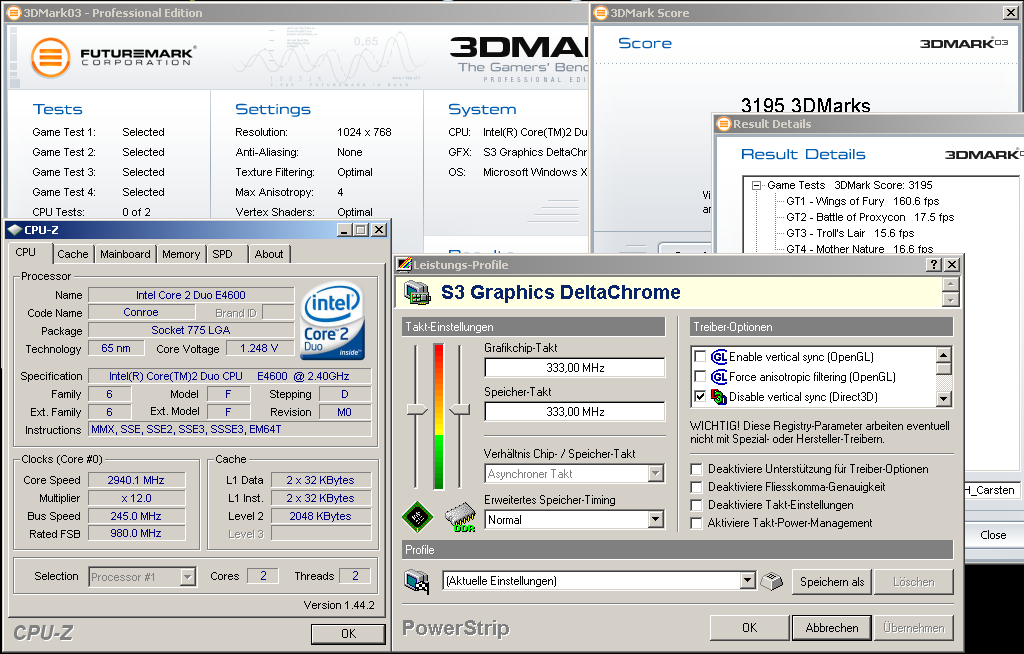Open the Asynchroner Takt ratio dropdown
The width and height of the screenshot is (1024, 654).
(x=656, y=474)
